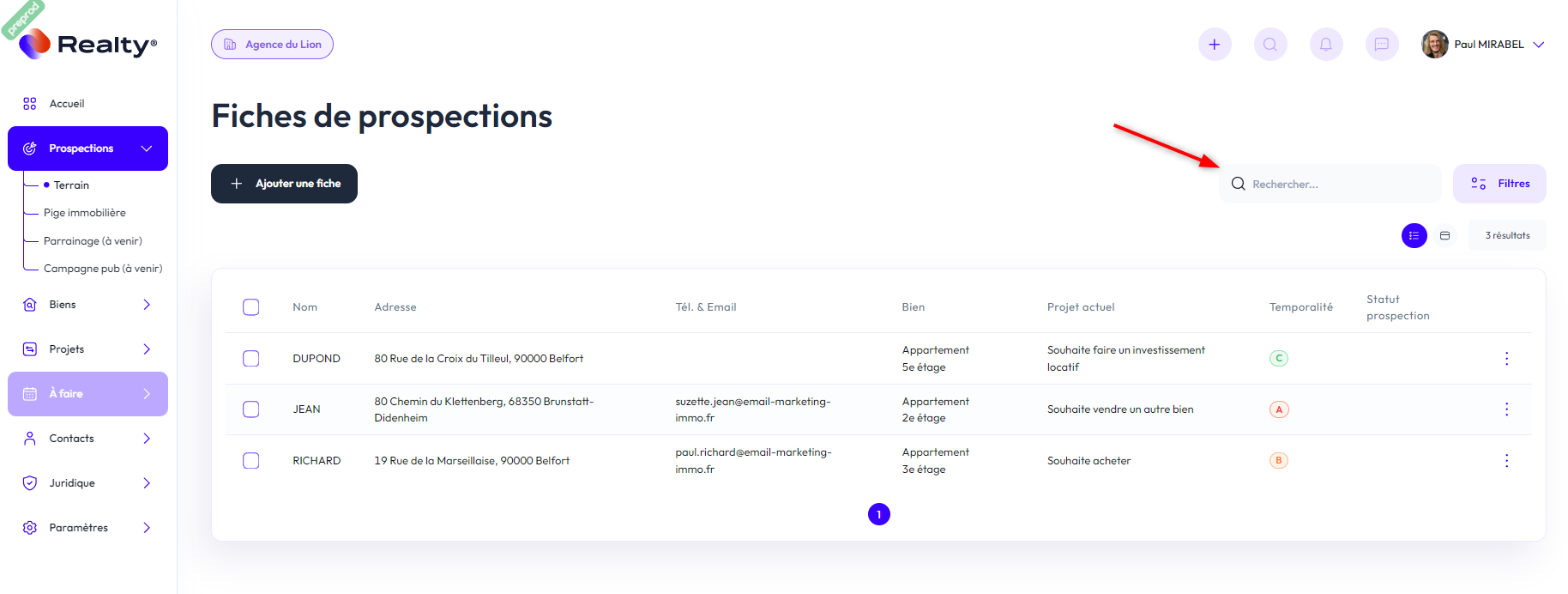
Task: Open three-dot menu for RICHARD row
Action: click(1506, 461)
